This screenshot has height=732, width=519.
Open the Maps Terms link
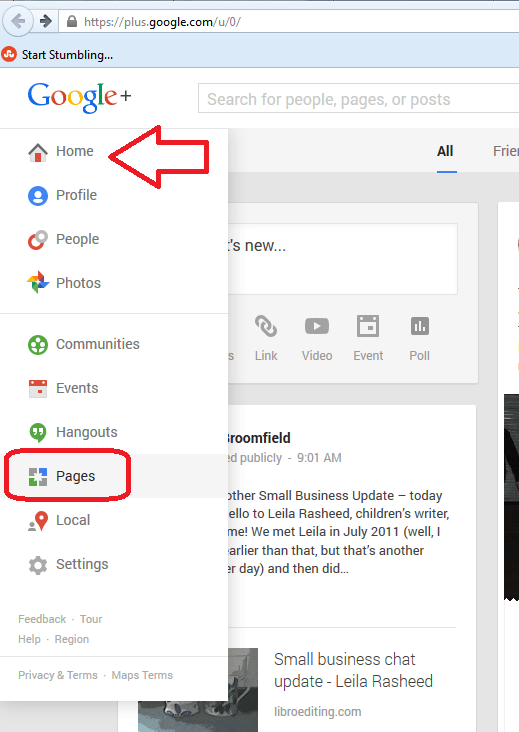pyautogui.click(x=142, y=675)
